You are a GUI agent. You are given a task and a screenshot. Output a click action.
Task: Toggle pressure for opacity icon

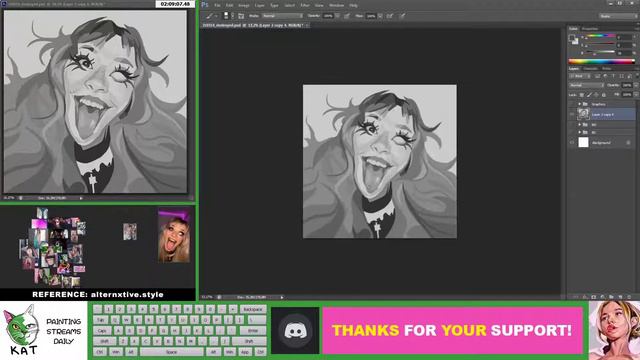tap(347, 16)
